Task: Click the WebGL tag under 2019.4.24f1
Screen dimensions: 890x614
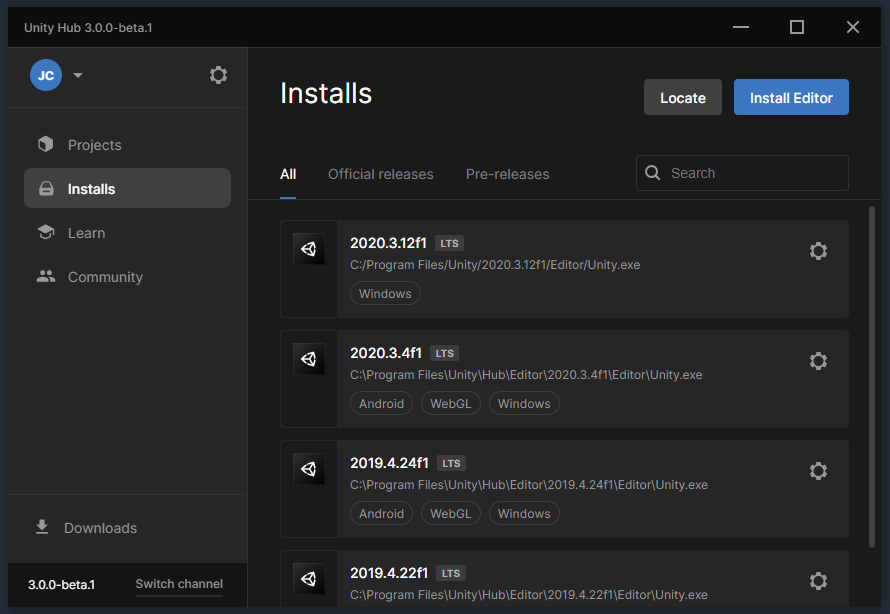Action: pos(451,514)
